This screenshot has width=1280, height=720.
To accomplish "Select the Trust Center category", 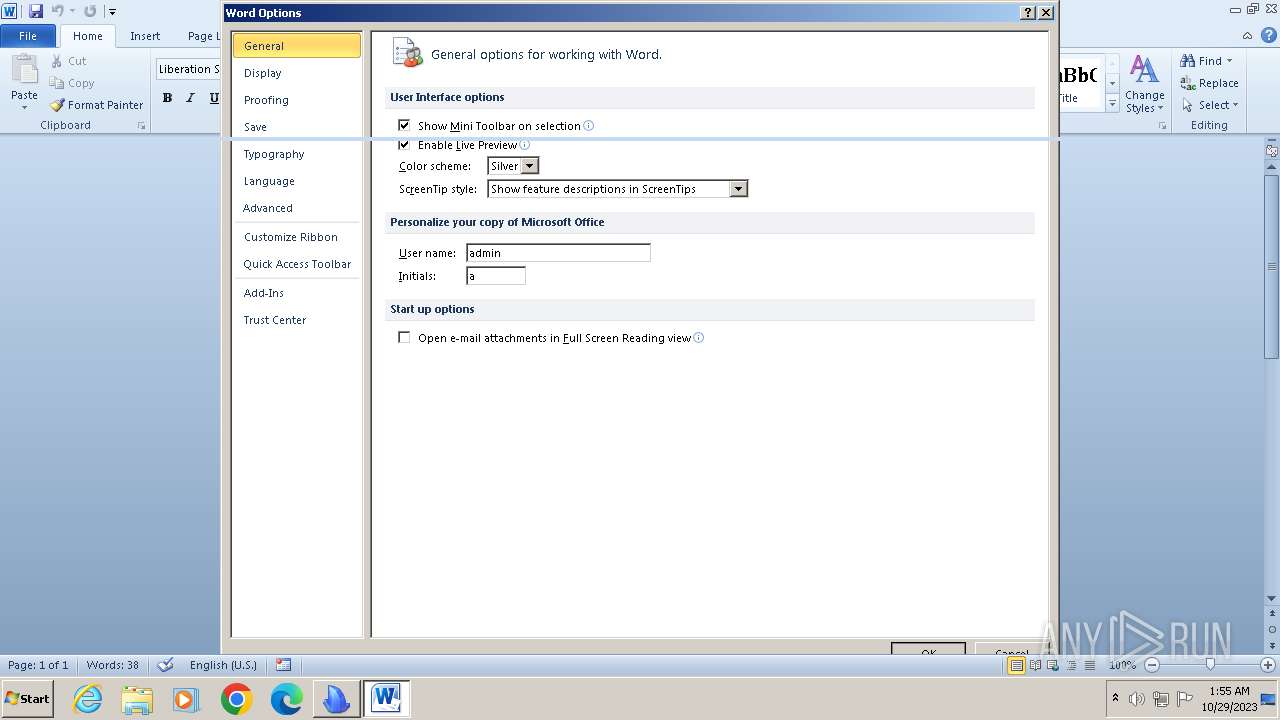I will tap(296, 320).
